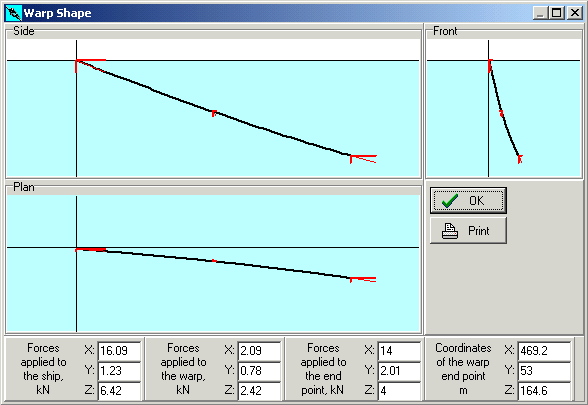Click the red midpoint marker in Side view
The image size is (588, 405).
coord(214,113)
